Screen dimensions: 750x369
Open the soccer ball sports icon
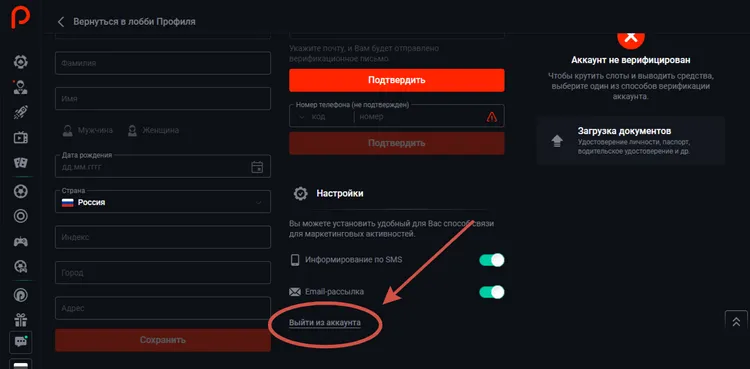point(21,191)
